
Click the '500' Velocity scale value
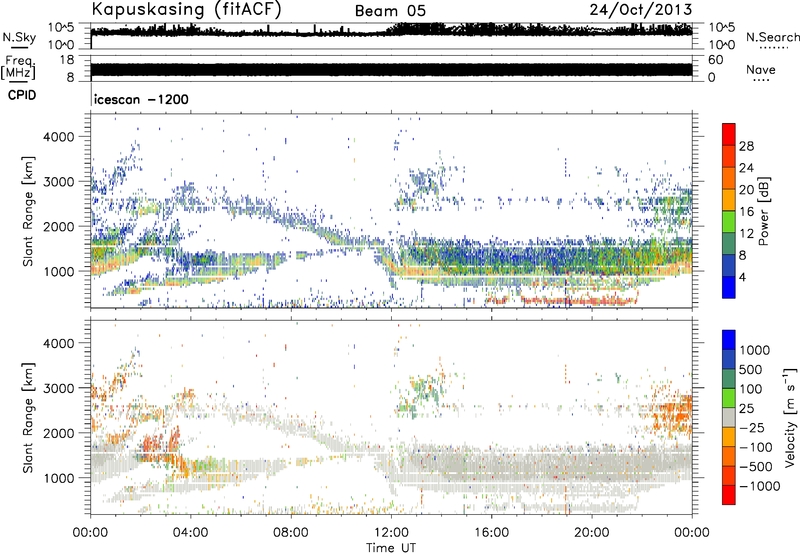pos(750,369)
